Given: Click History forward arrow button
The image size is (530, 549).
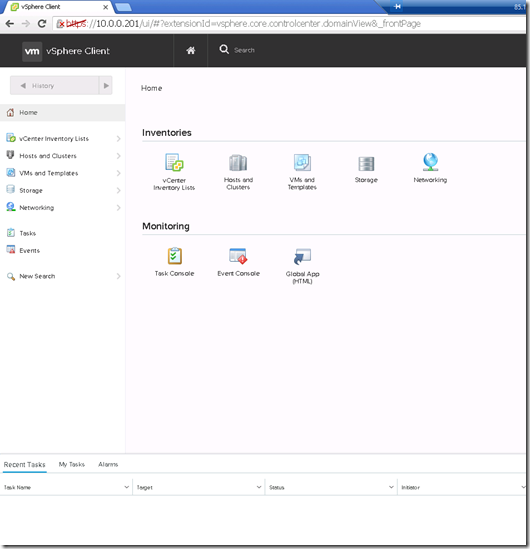Looking at the screenshot, I should point(106,85).
